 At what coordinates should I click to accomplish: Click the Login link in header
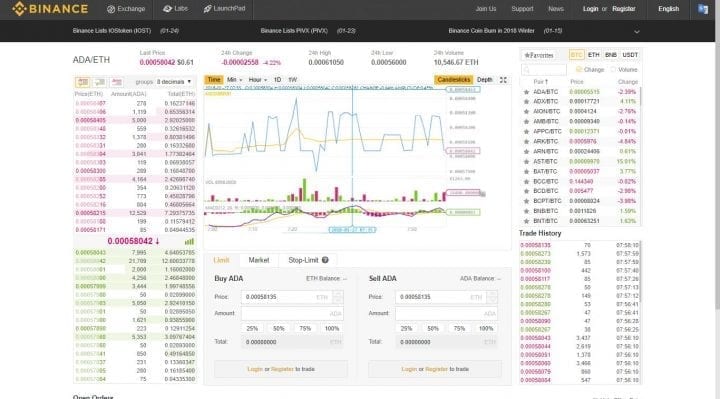click(x=591, y=9)
